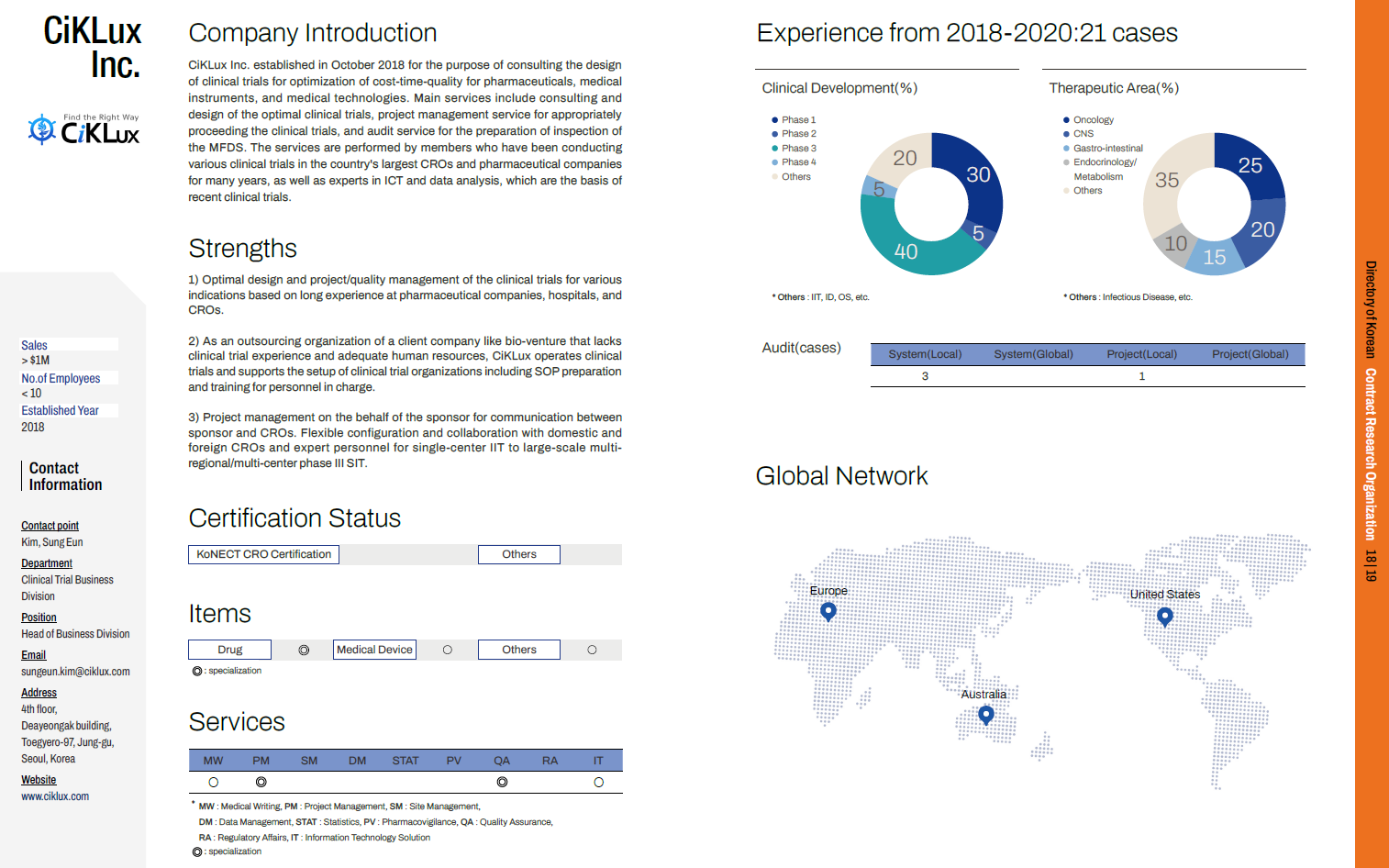Click the Drug specialization double-circle mark
Image resolution: width=1389 pixels, height=868 pixels.
[304, 650]
